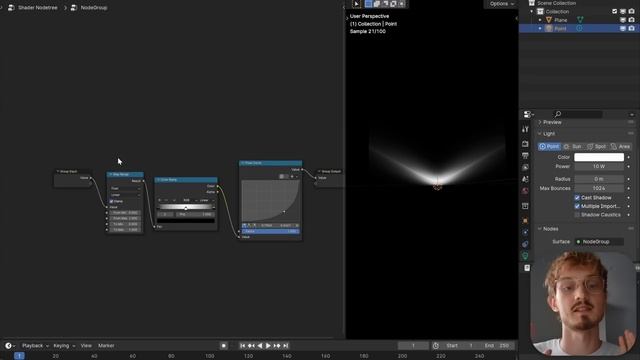Open the Light Data properties tab icon

[525, 256]
